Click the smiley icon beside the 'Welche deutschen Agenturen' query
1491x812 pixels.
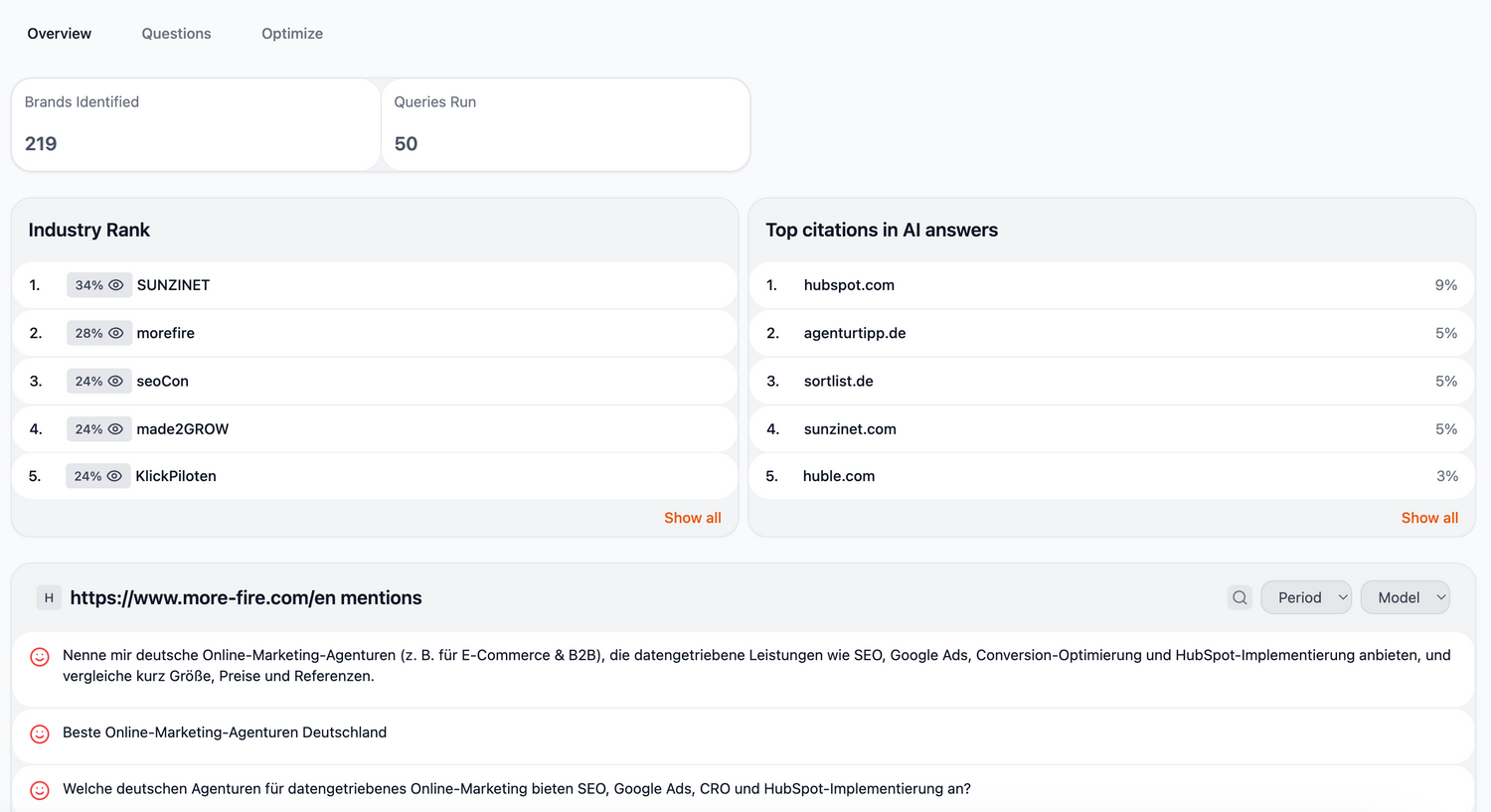coord(40,790)
